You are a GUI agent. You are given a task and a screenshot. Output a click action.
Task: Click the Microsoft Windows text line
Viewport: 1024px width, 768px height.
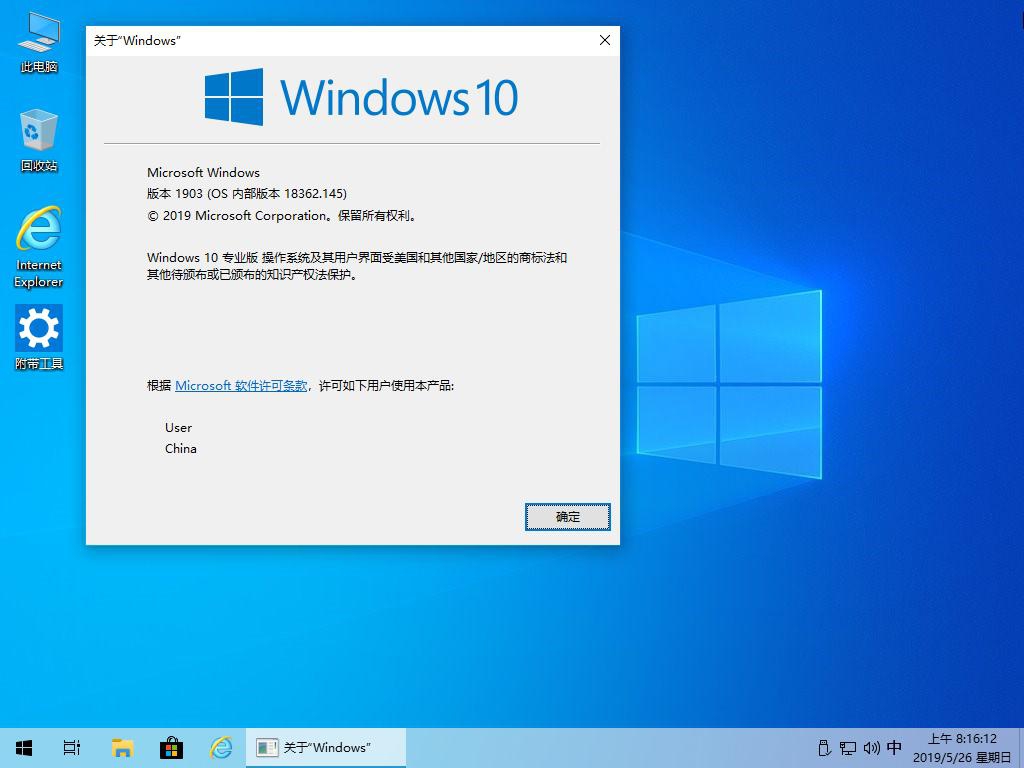coord(203,172)
